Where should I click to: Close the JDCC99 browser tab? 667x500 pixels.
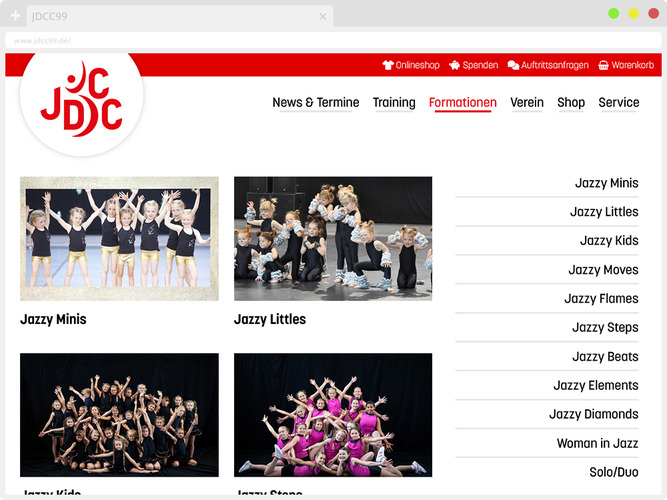point(323,16)
